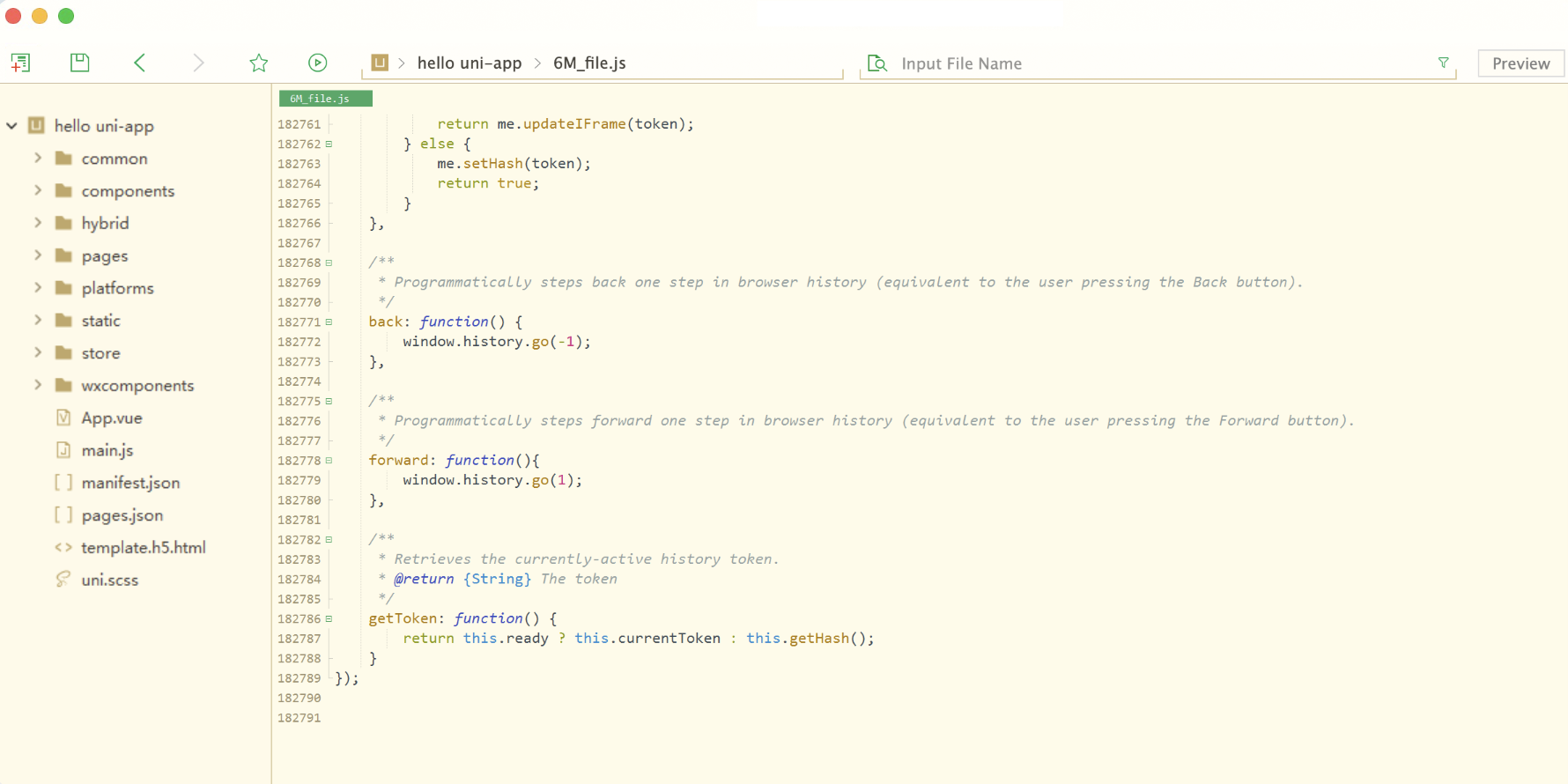
Task: Fold the code block at line 182771
Action: pos(329,322)
